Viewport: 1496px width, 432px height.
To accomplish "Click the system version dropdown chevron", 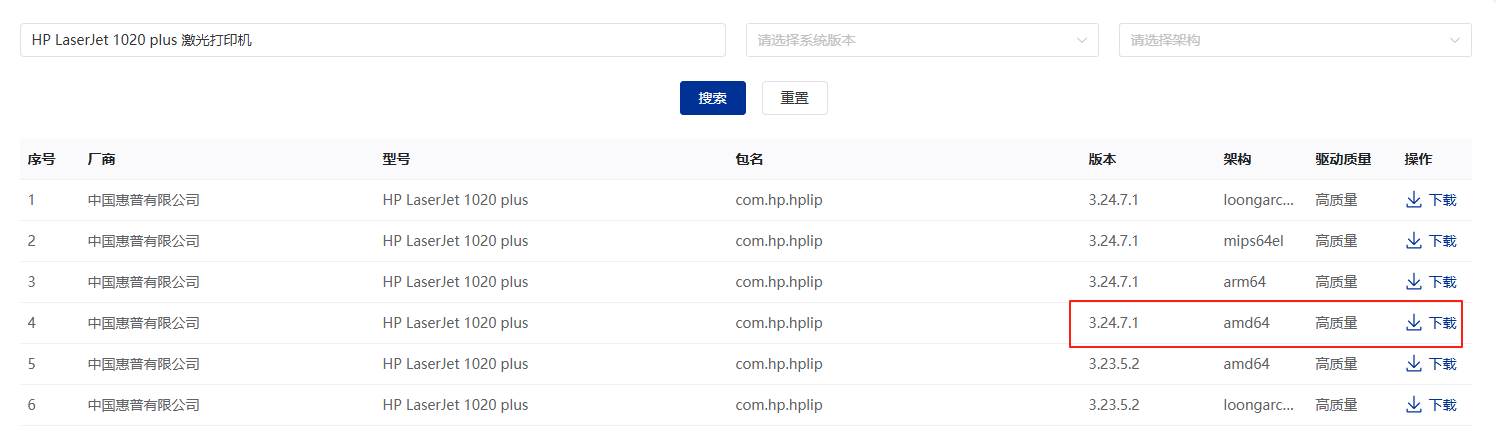I will pyautogui.click(x=1081, y=40).
